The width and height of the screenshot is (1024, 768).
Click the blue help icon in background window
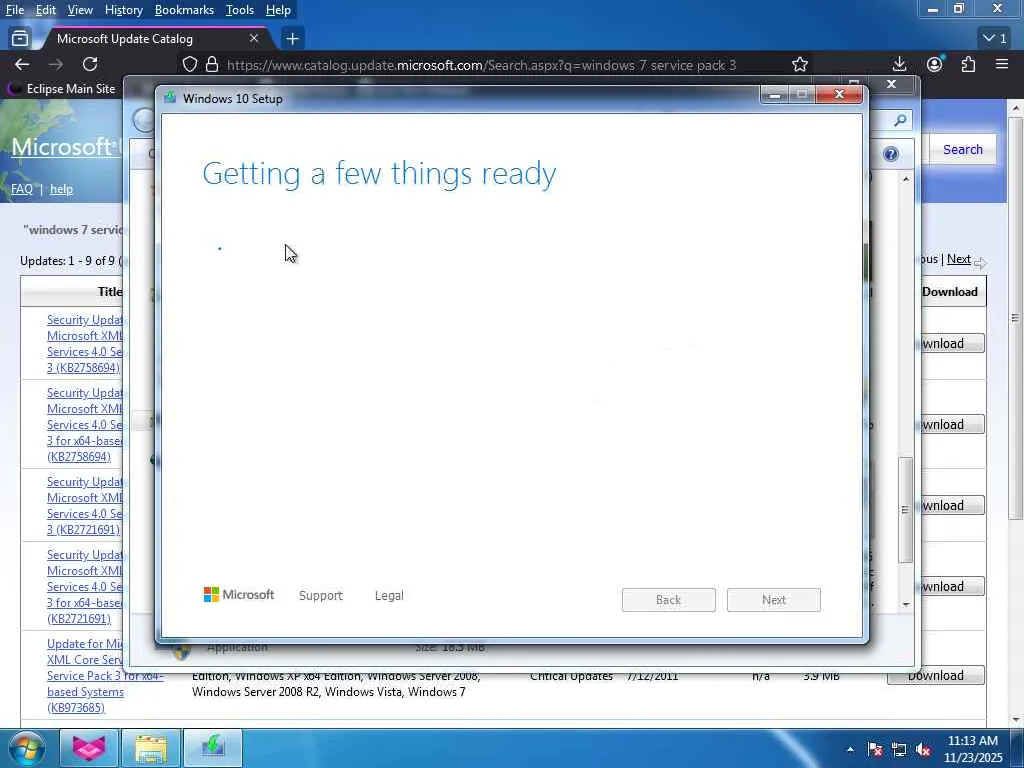point(891,154)
